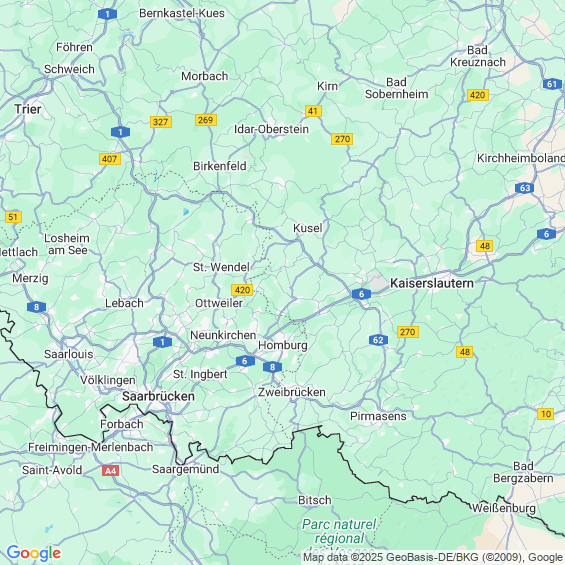Select the Trier city label

(28, 109)
